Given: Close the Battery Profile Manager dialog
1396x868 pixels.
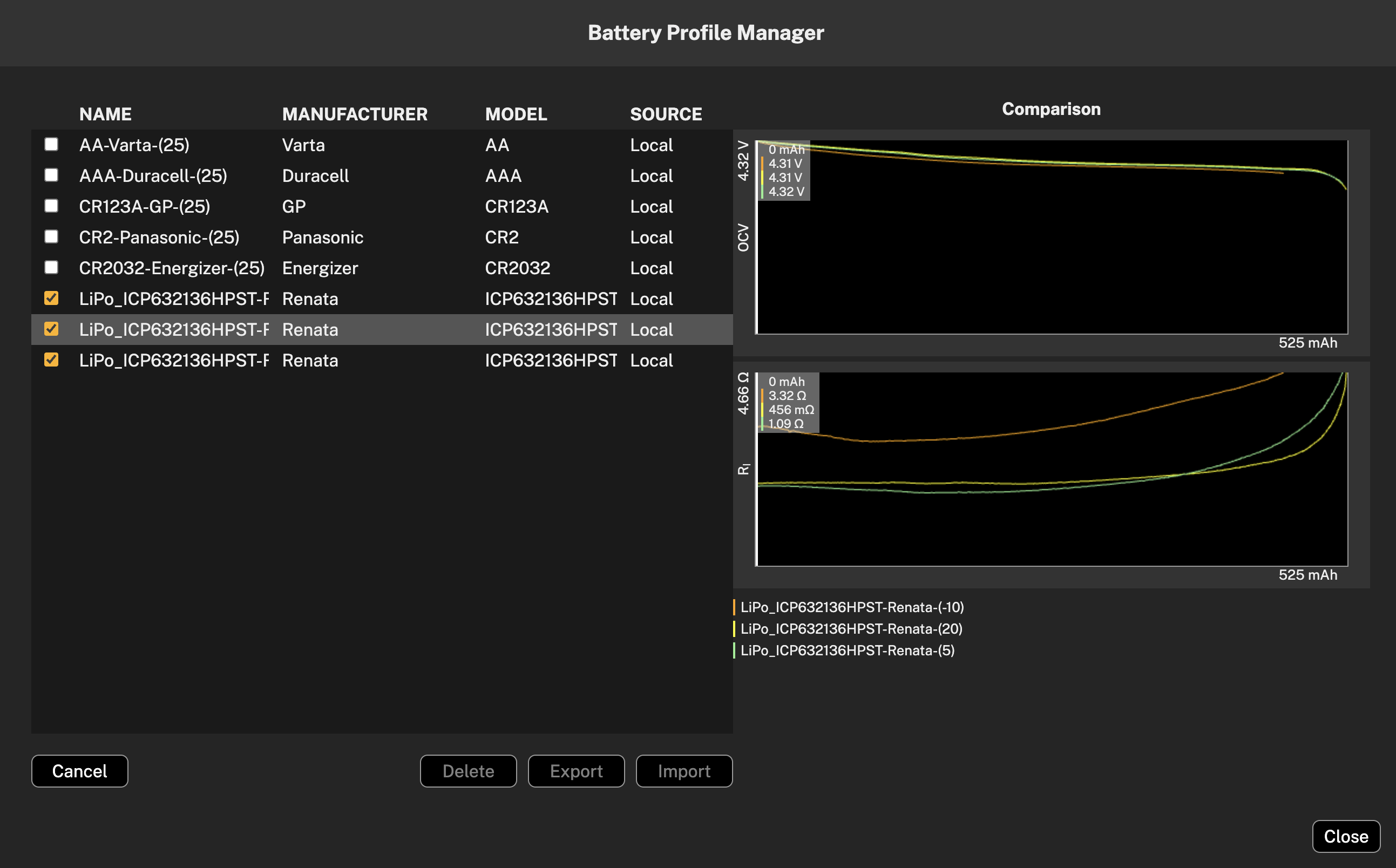Looking at the screenshot, I should tap(1346, 837).
